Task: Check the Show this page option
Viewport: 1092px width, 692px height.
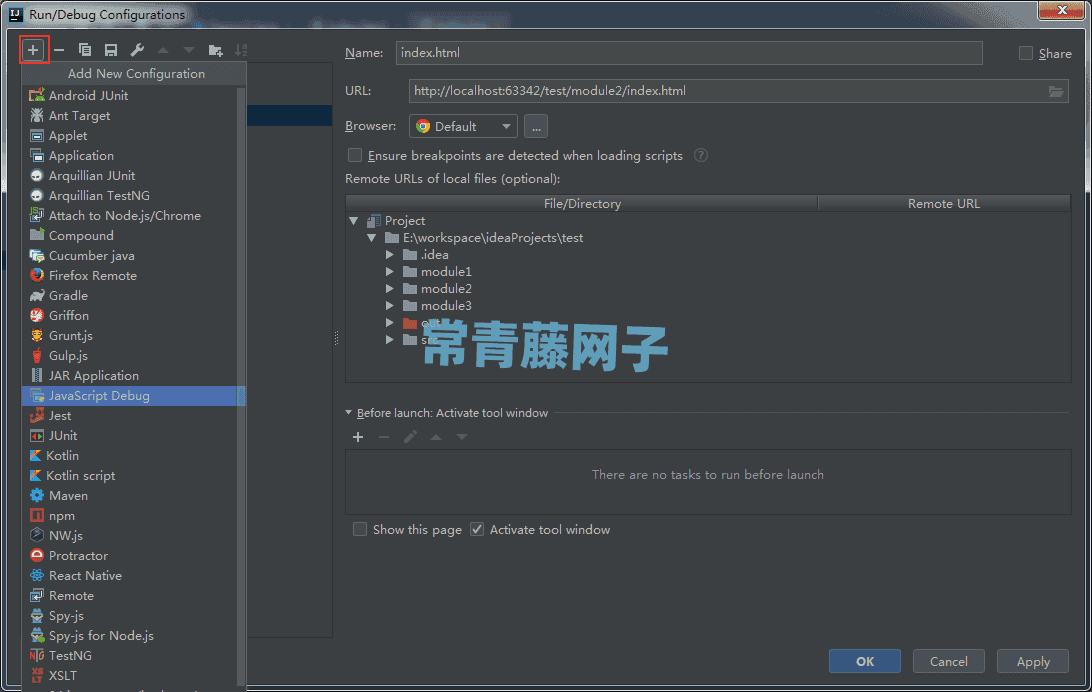Action: coord(360,530)
